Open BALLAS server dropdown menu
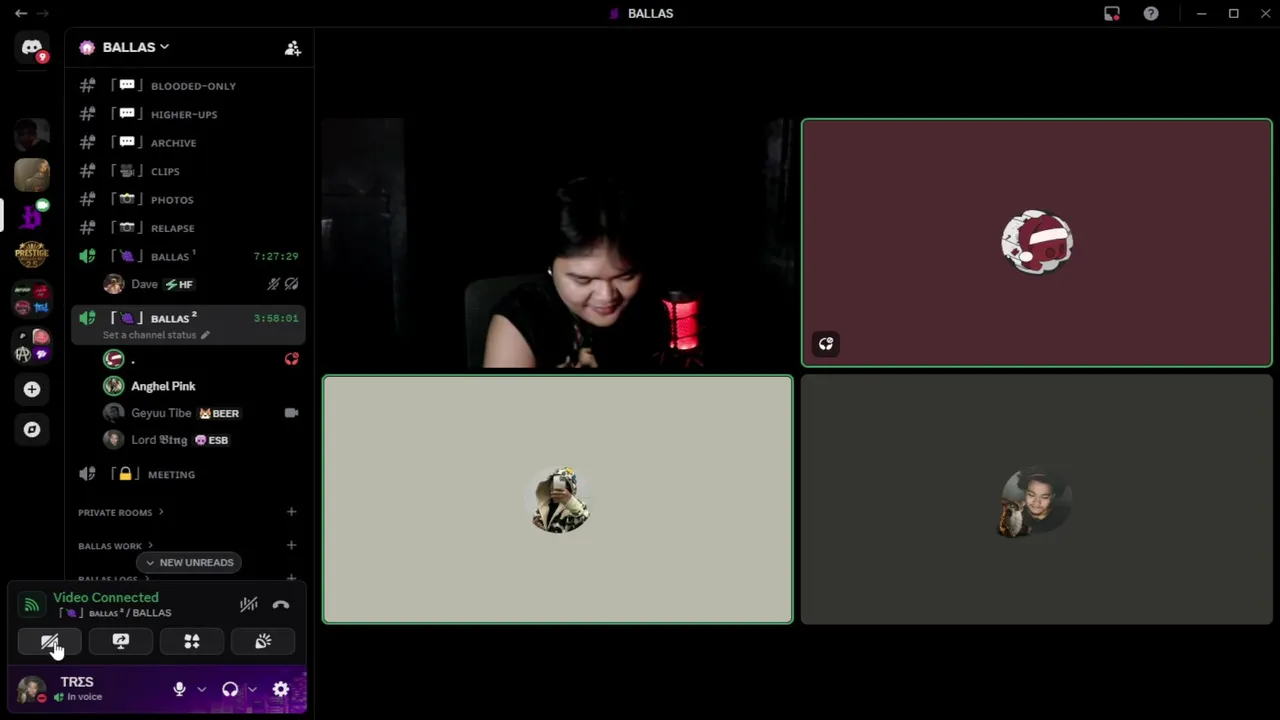Viewport: 1280px width, 720px height. (x=136, y=47)
